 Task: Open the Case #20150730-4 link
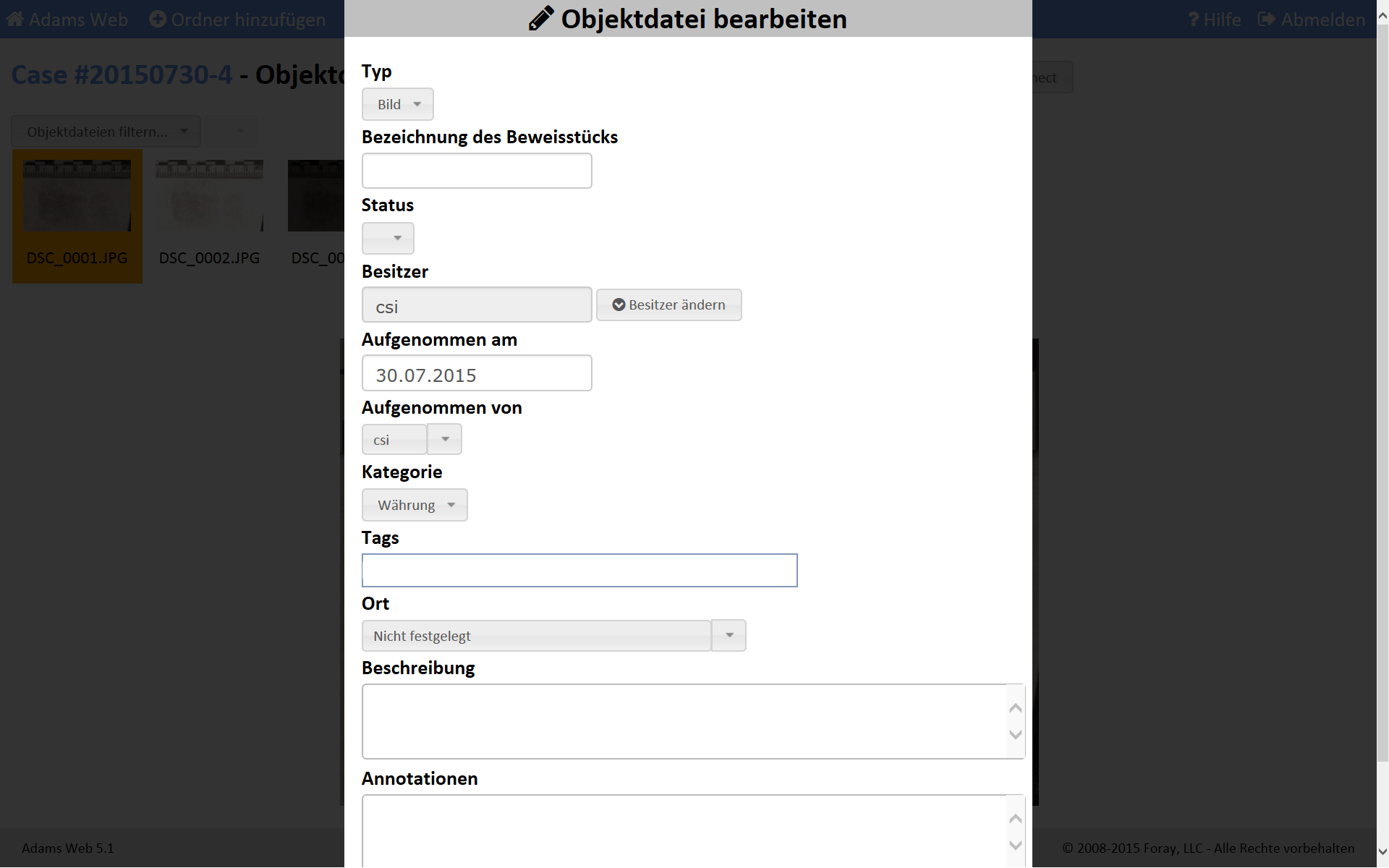[x=122, y=75]
